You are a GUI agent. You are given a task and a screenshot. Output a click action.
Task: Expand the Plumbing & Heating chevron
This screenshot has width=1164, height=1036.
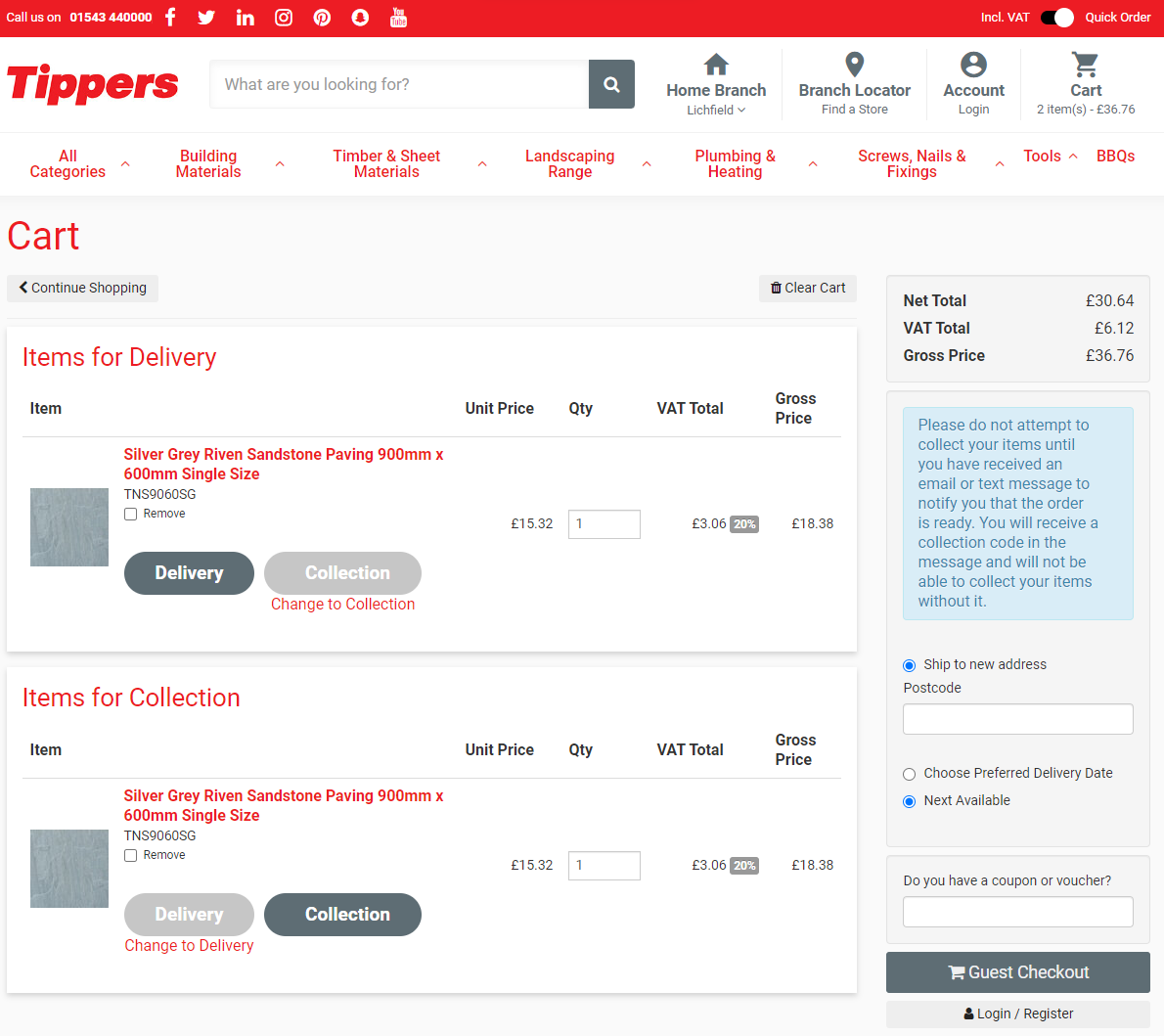(x=813, y=164)
